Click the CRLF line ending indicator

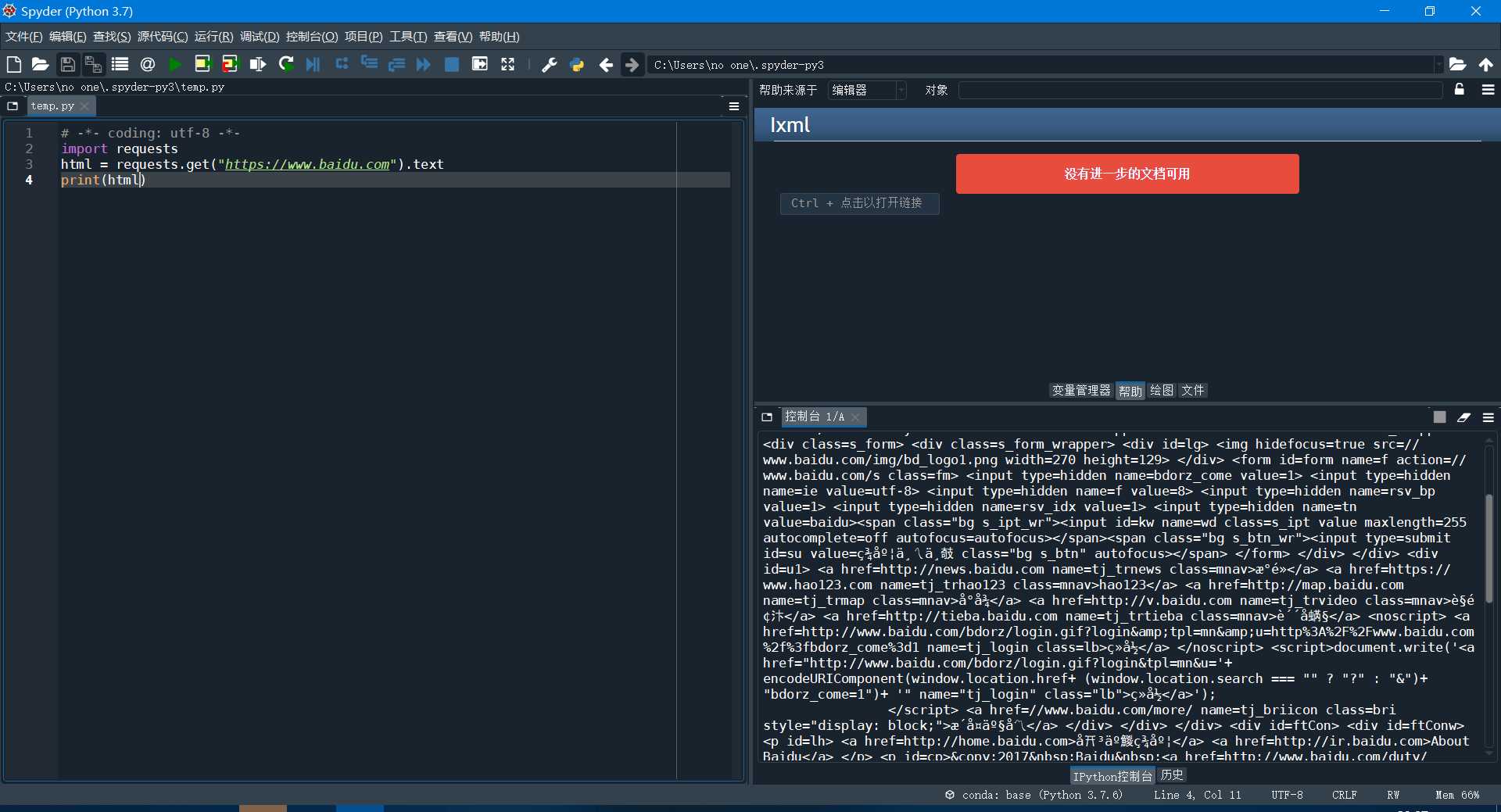pos(1344,795)
